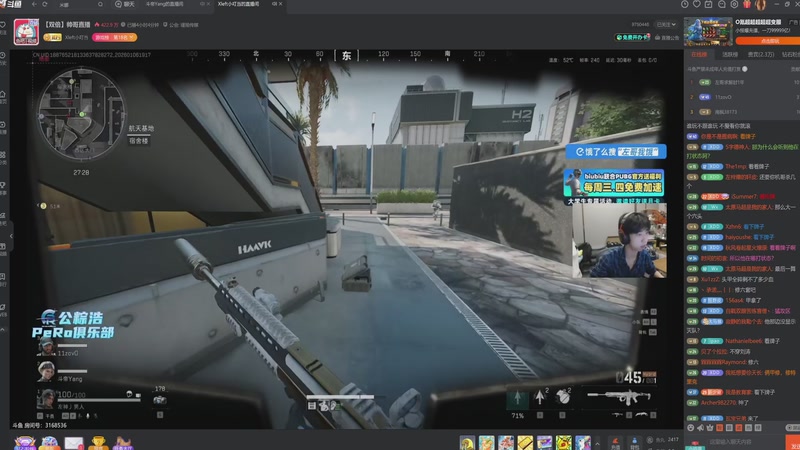
Task: Click the trophy icon in left sidebar
Action: 3,185
